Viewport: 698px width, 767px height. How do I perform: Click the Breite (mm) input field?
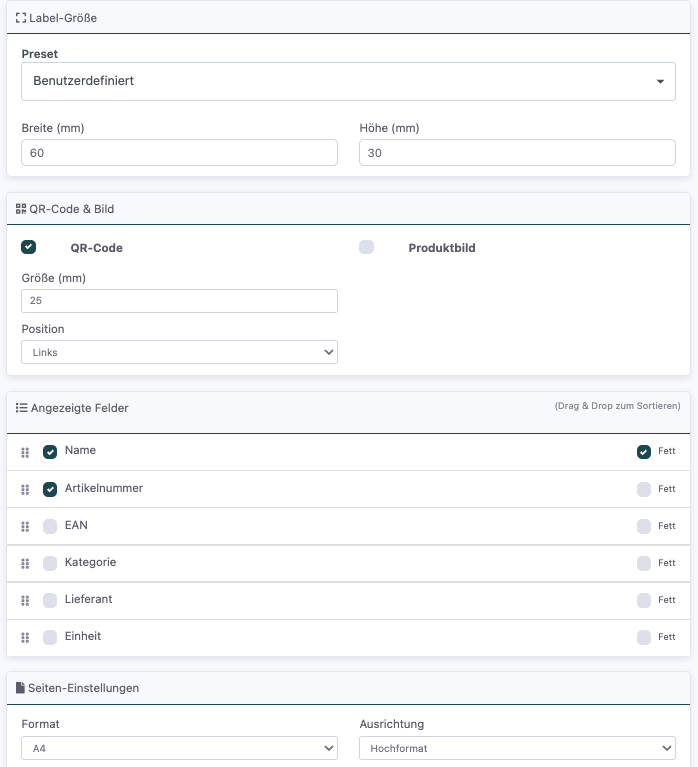[179, 153]
